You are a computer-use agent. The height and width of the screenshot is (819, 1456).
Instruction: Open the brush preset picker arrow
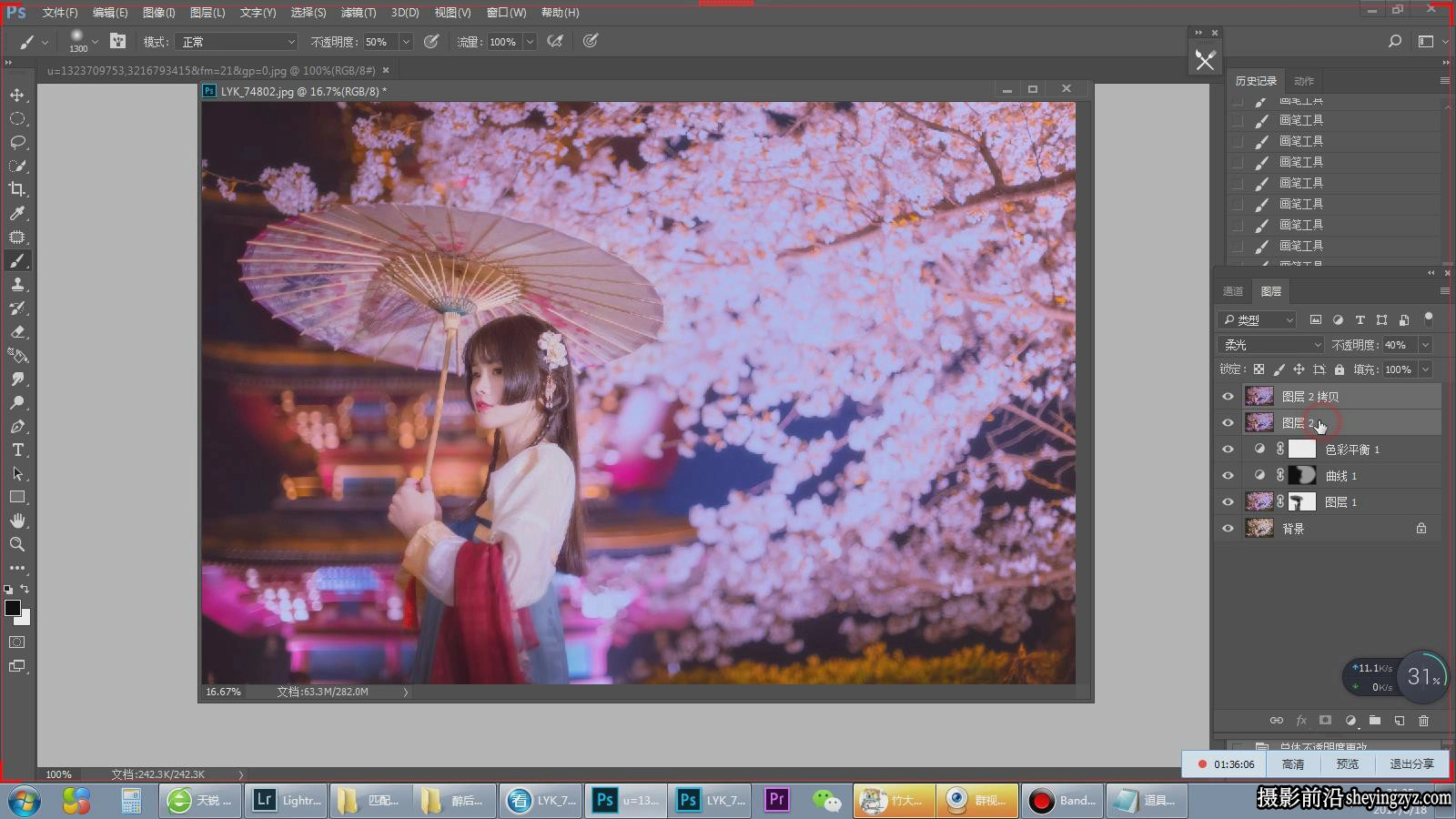click(x=95, y=42)
